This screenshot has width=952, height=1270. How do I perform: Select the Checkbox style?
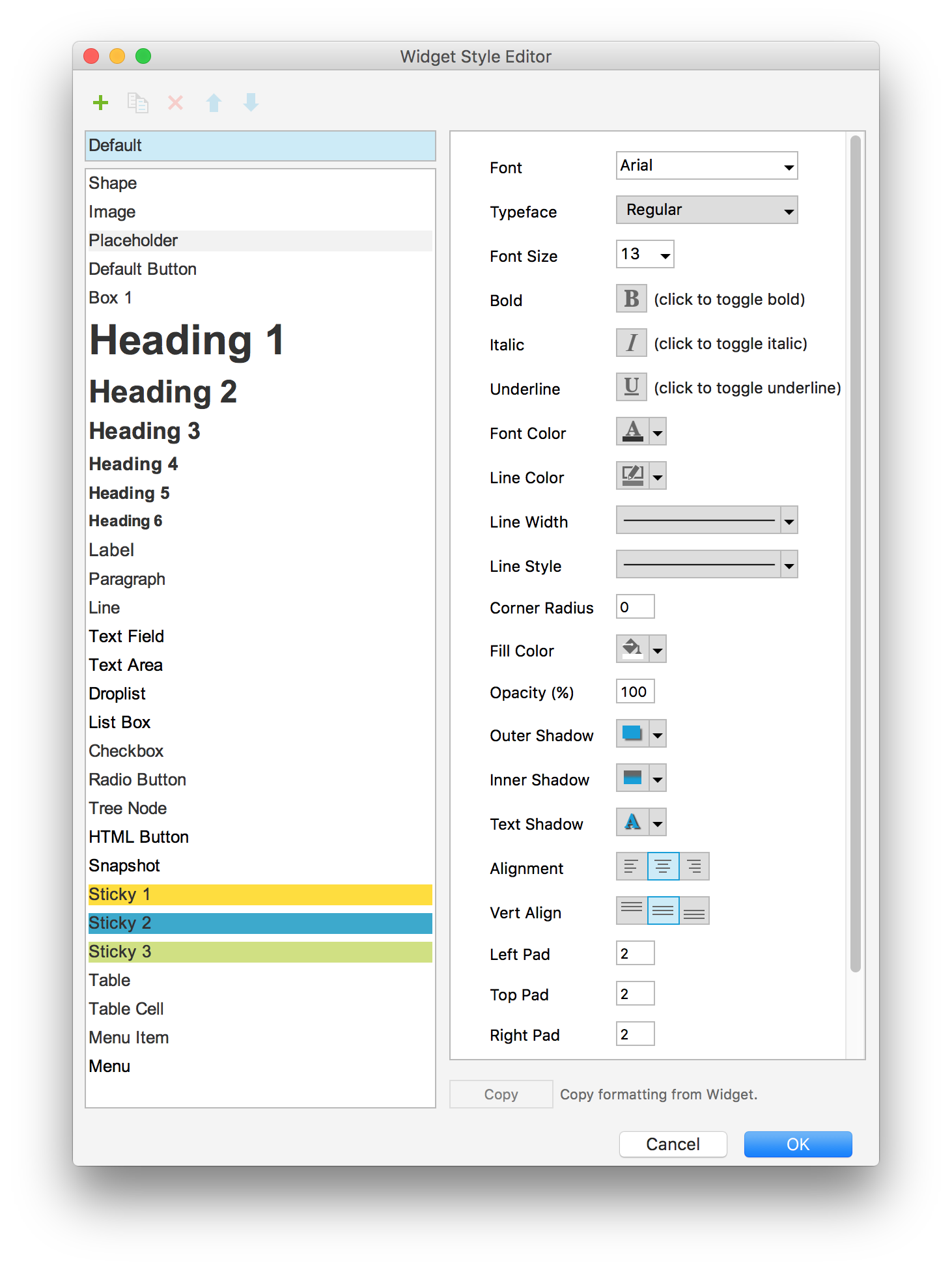260,751
